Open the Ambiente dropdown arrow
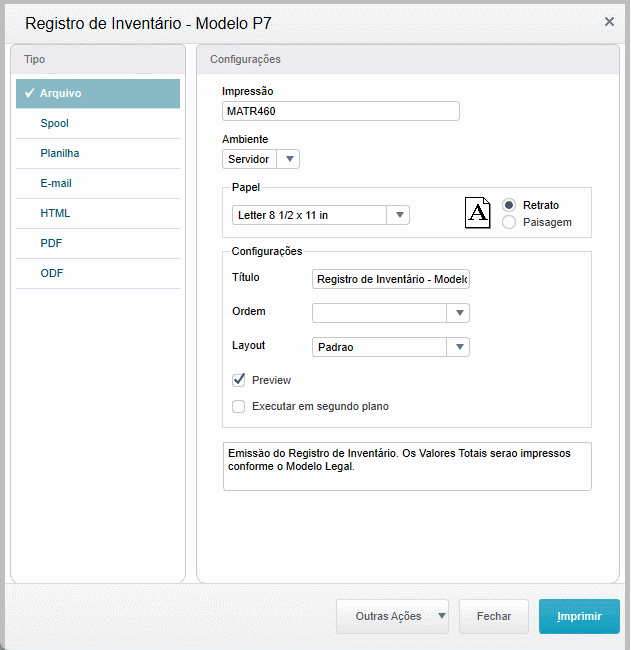 click(x=290, y=159)
